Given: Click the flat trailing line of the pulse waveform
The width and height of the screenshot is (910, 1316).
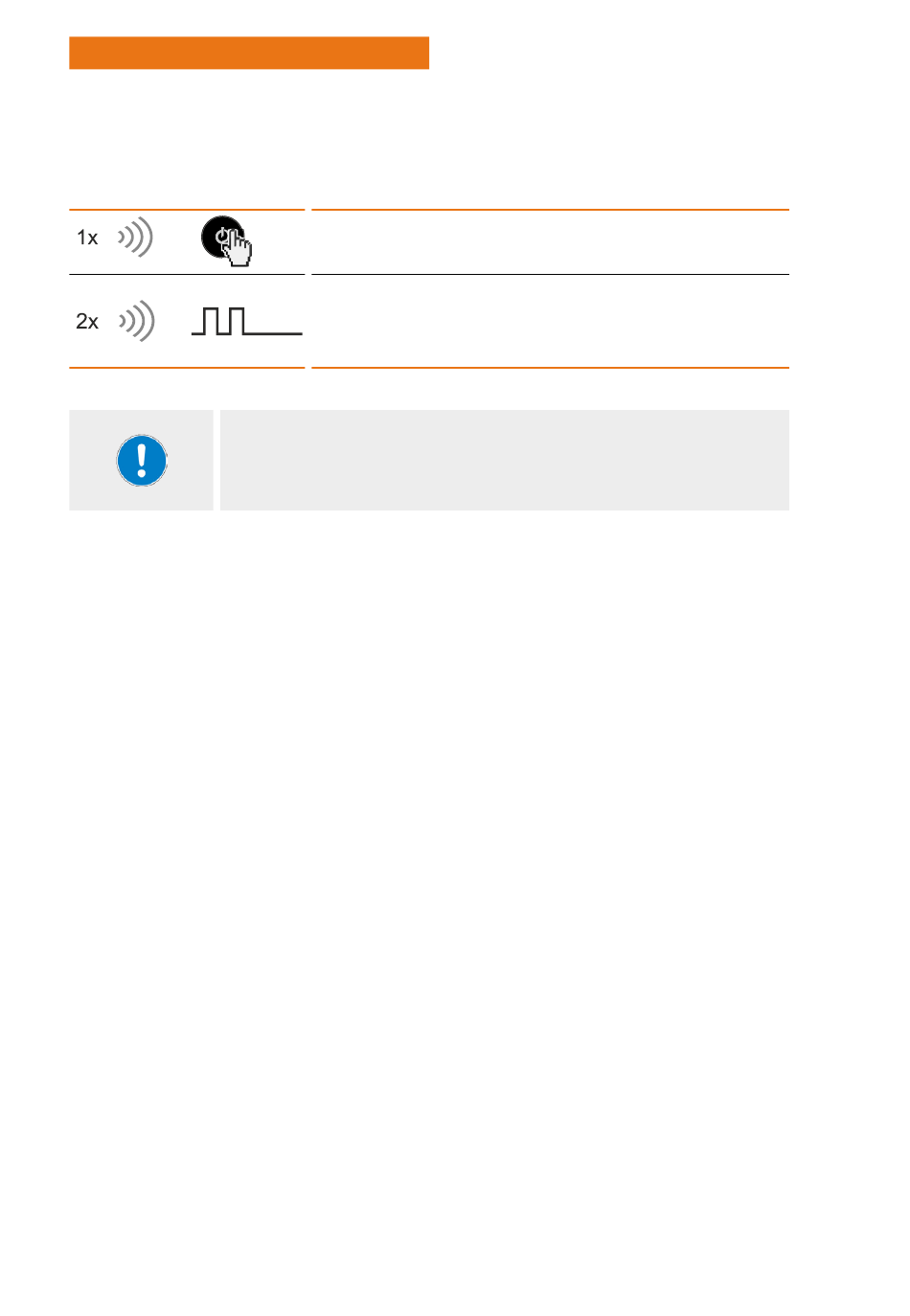Looking at the screenshot, I should 273,333.
